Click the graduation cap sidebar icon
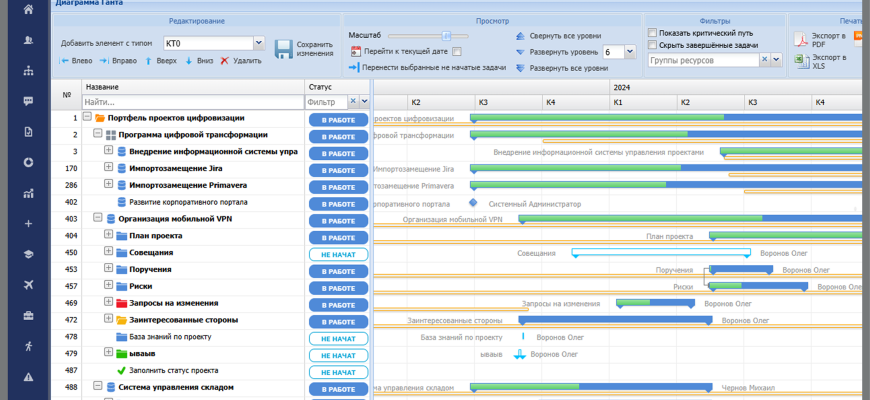The image size is (870, 400). pos(28,254)
